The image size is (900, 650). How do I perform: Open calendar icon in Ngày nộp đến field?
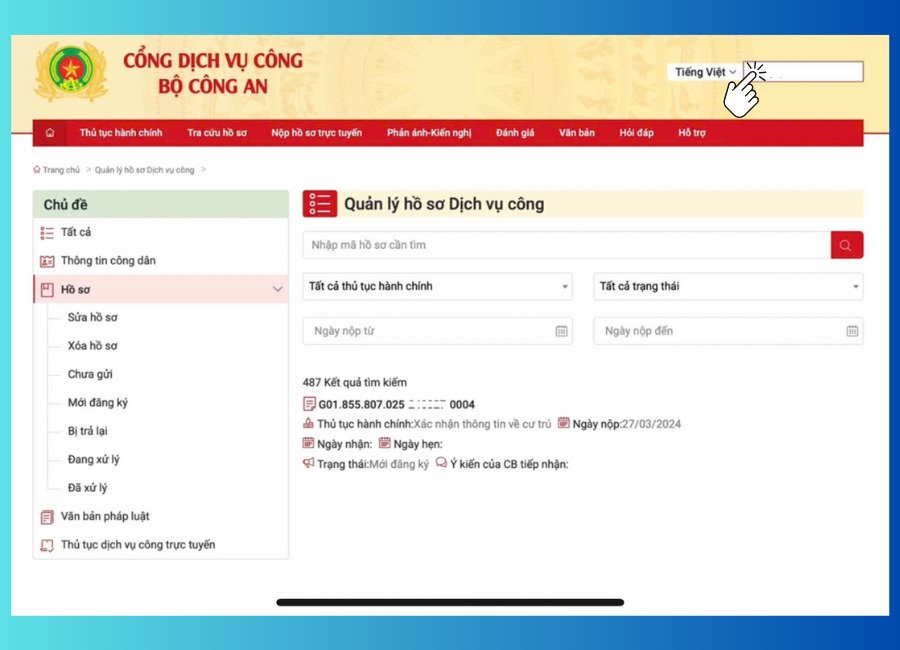pyautogui.click(x=852, y=331)
